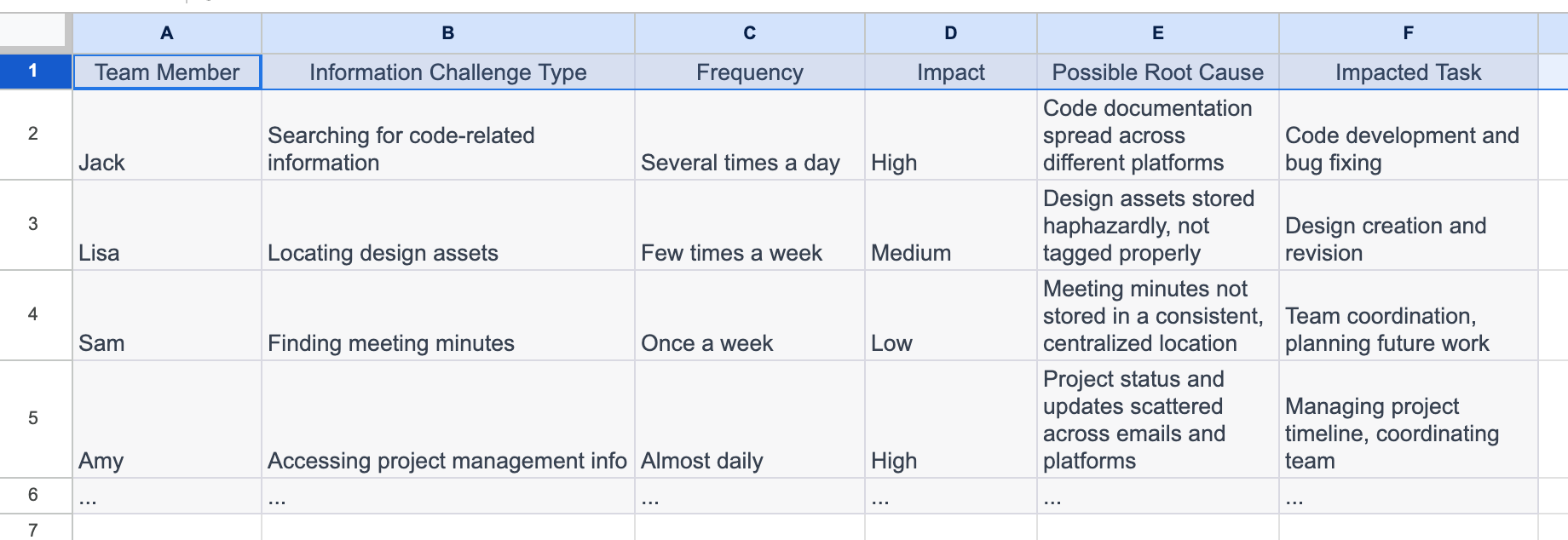Viewport: 1568px width, 540px height.
Task: Click the Code development and bug fixing cell
Action: pos(1407,135)
